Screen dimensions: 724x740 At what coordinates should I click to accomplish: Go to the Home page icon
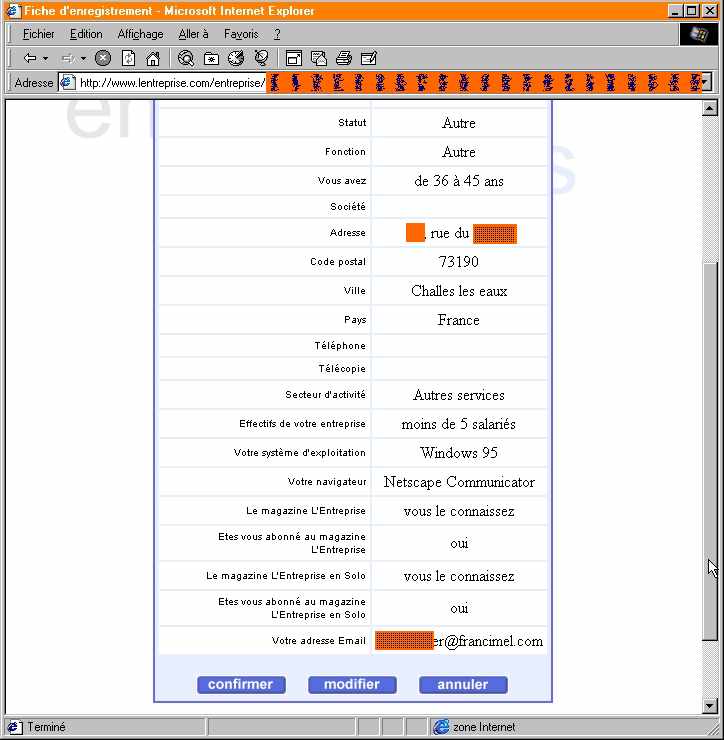153,59
